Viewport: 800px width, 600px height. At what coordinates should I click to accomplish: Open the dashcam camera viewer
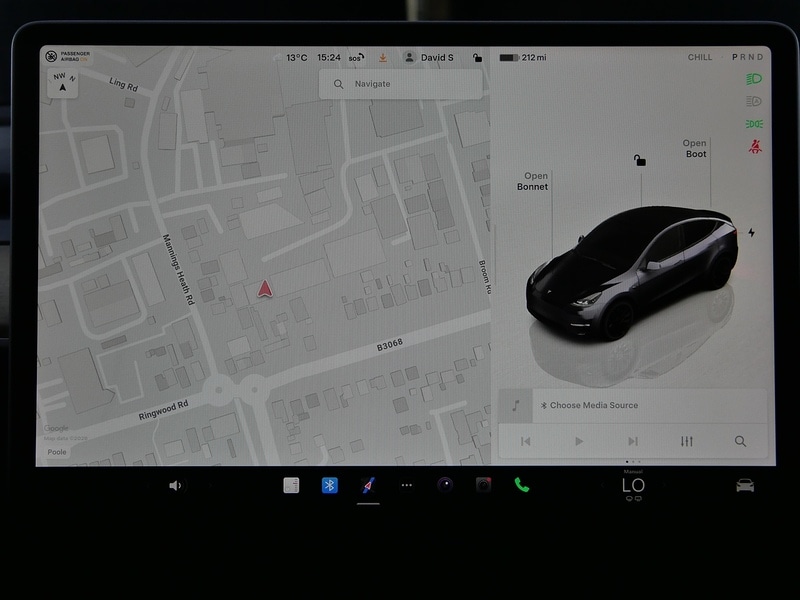click(483, 484)
